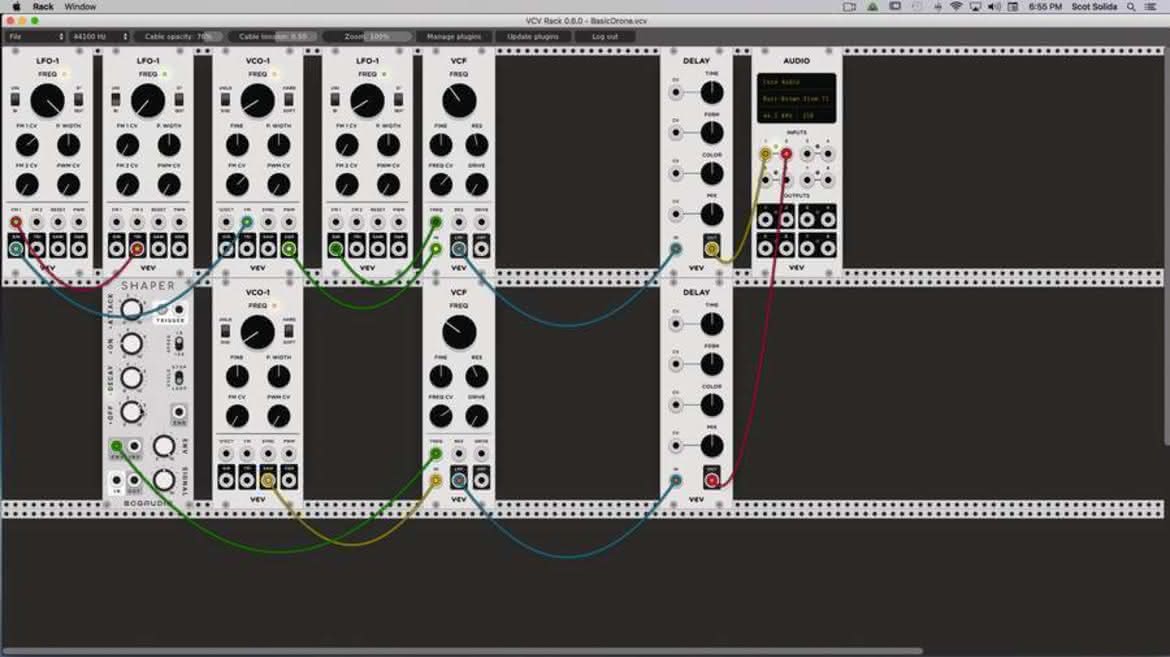The width and height of the screenshot is (1170, 657).
Task: Click red-cabled FM 1 jack on leftmost LFO-1
Action: (x=16, y=222)
